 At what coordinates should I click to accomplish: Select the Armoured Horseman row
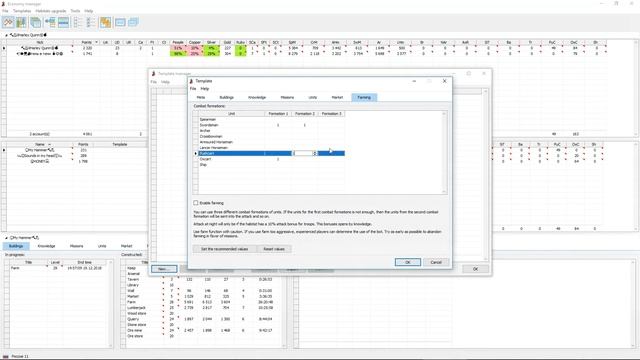coord(272,142)
